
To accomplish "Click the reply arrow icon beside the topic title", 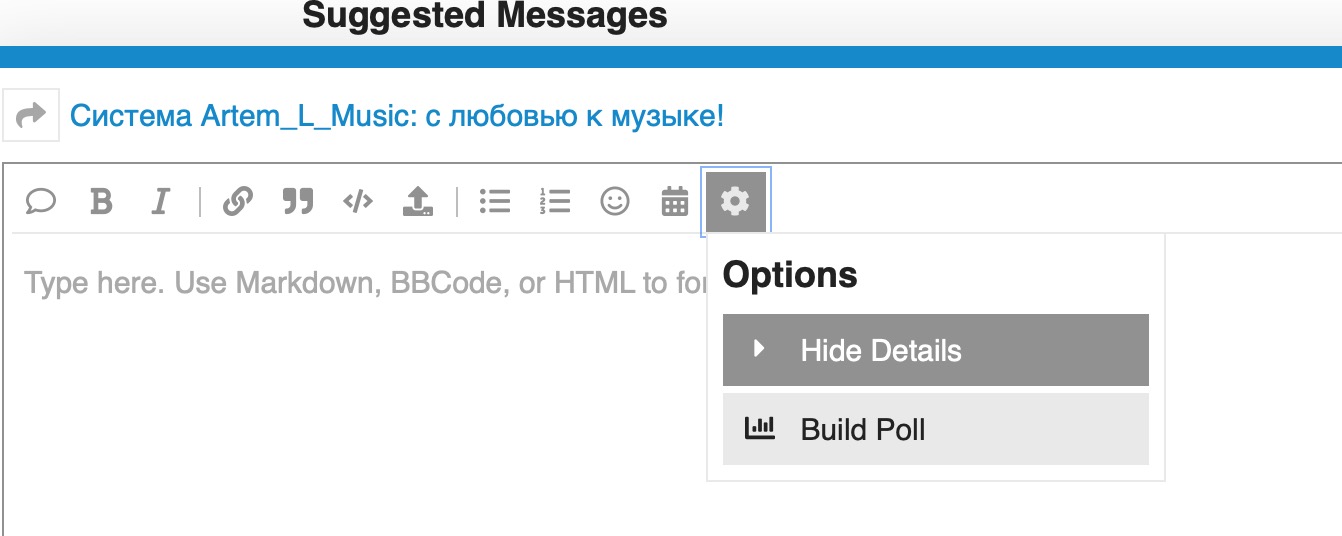I will pyautogui.click(x=32, y=116).
